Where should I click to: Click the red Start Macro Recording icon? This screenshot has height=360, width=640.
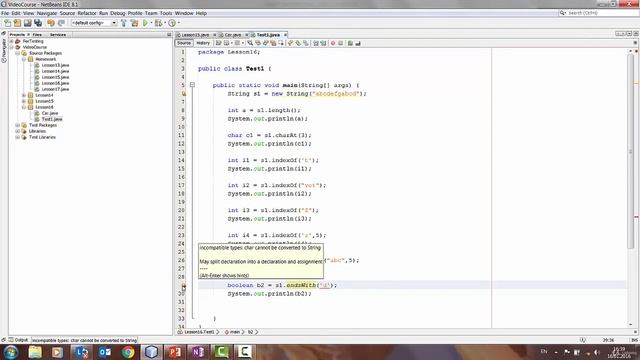333,43
